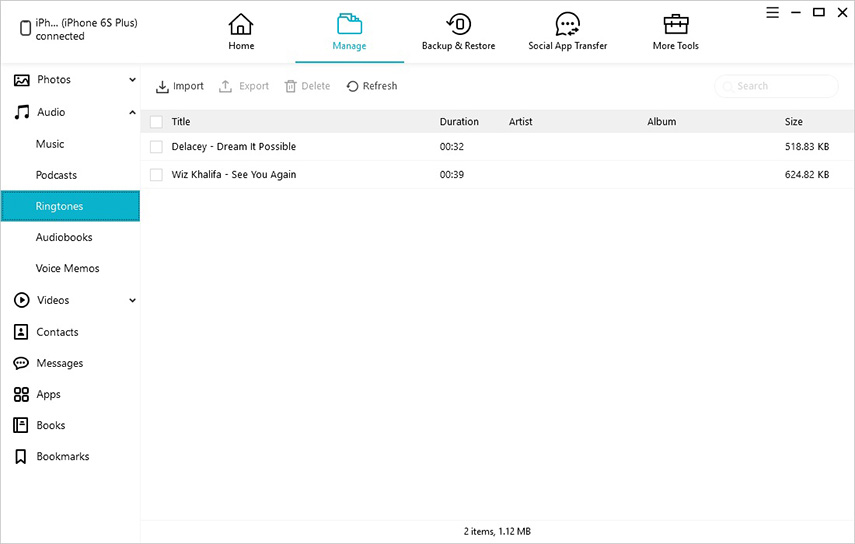Click the '2 items, 1.12 MB' status text
The height and width of the screenshot is (544, 855).
(x=497, y=531)
